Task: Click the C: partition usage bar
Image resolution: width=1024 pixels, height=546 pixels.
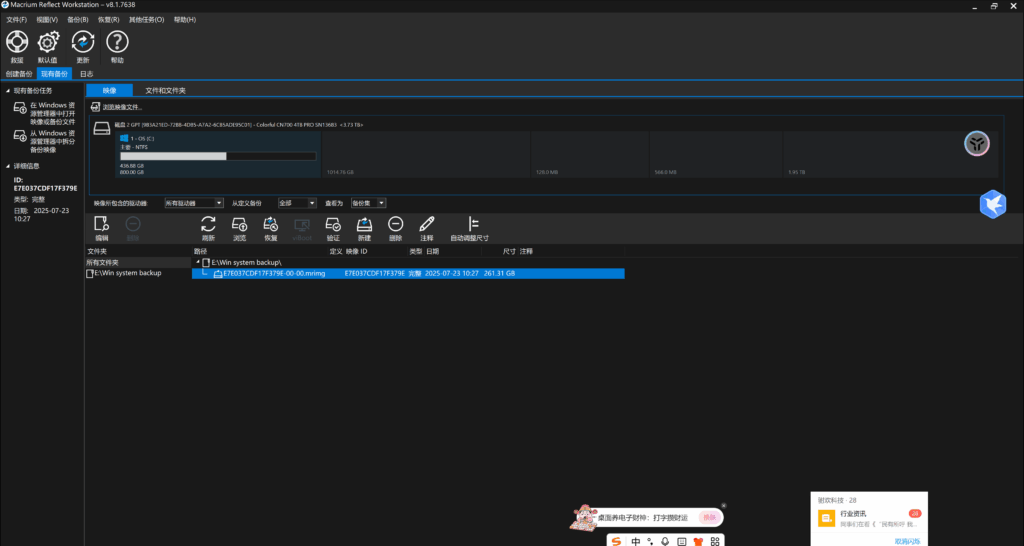Action: tap(218, 156)
